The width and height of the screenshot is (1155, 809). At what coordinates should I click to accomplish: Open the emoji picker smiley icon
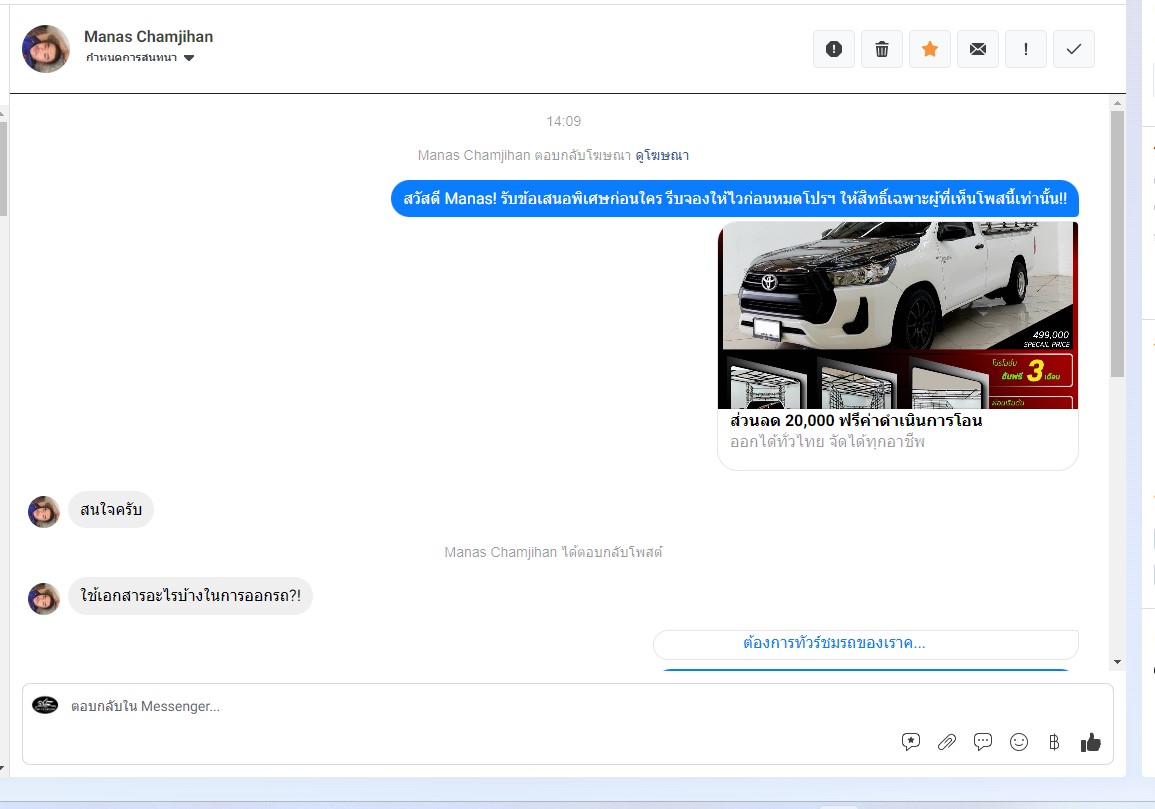point(1019,742)
